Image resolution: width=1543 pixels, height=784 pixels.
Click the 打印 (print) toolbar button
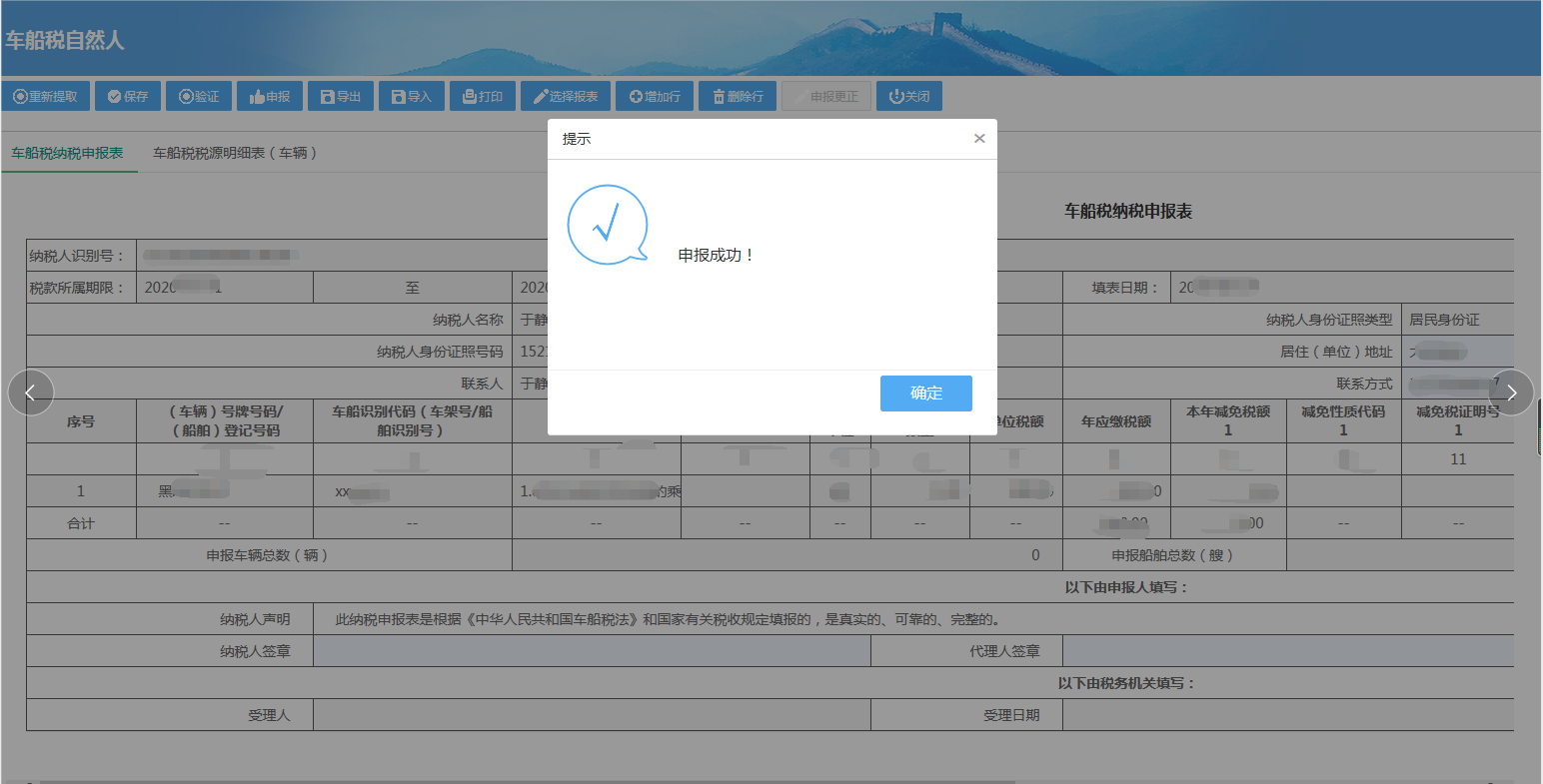coord(483,97)
